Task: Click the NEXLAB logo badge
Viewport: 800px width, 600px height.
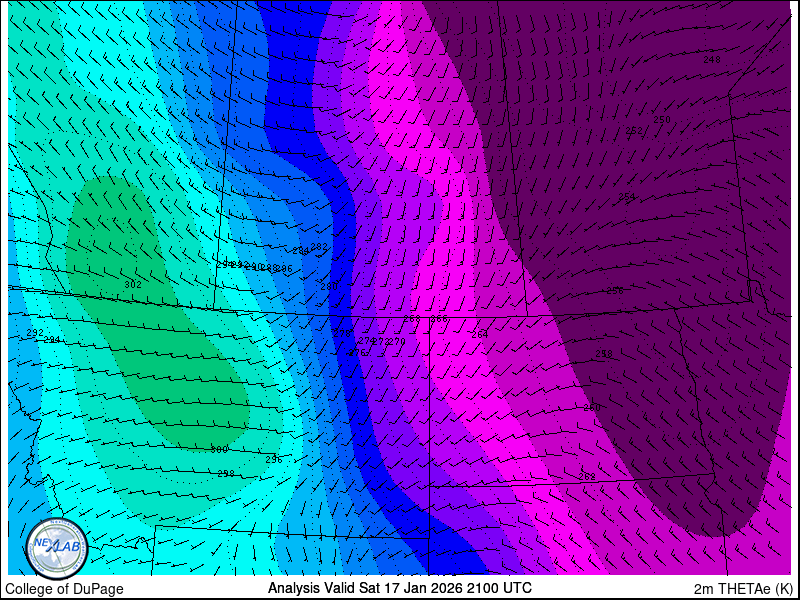Action: 57,549
